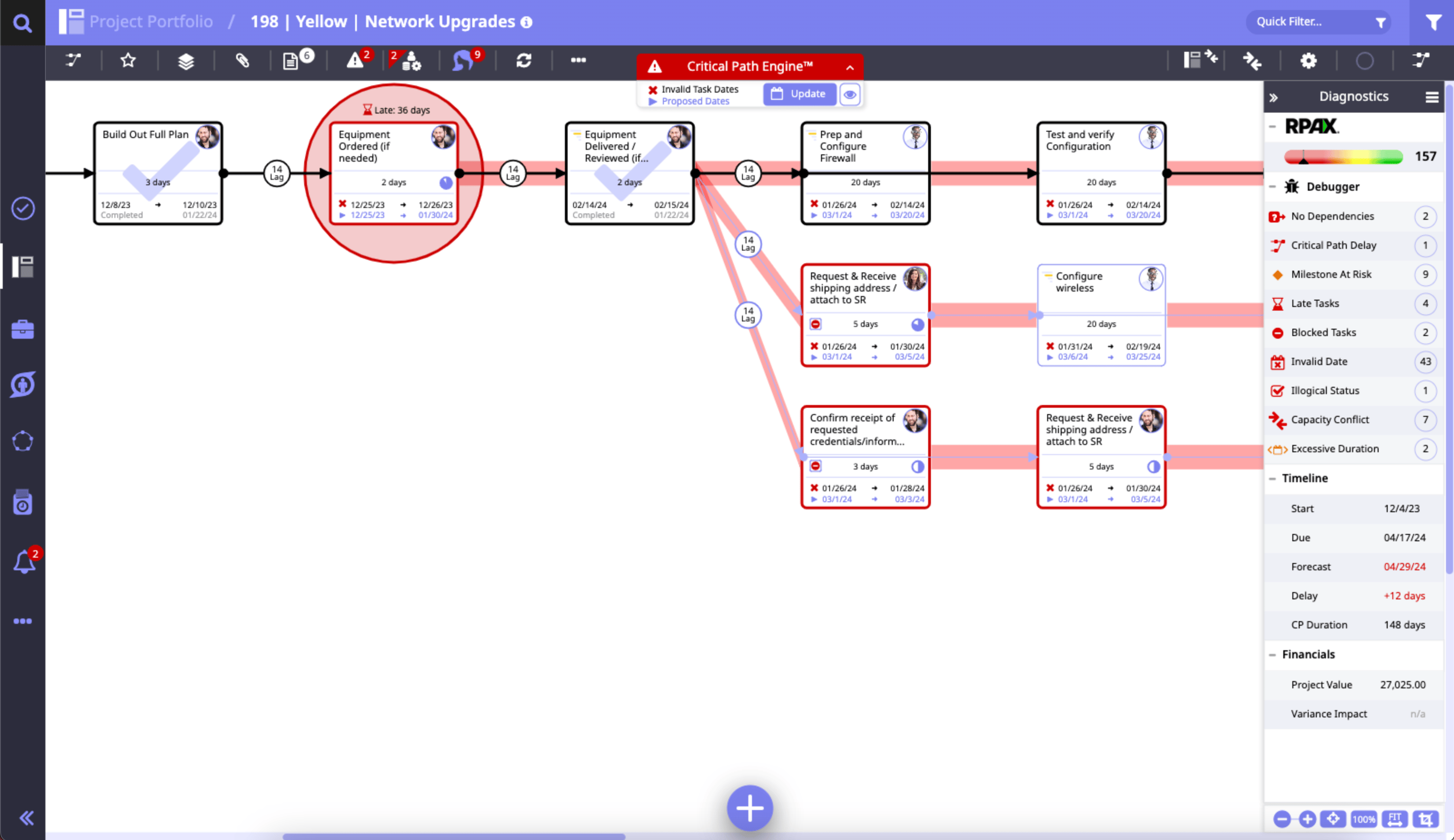Click the paperclip attachments icon
The image size is (1454, 840).
coord(242,60)
